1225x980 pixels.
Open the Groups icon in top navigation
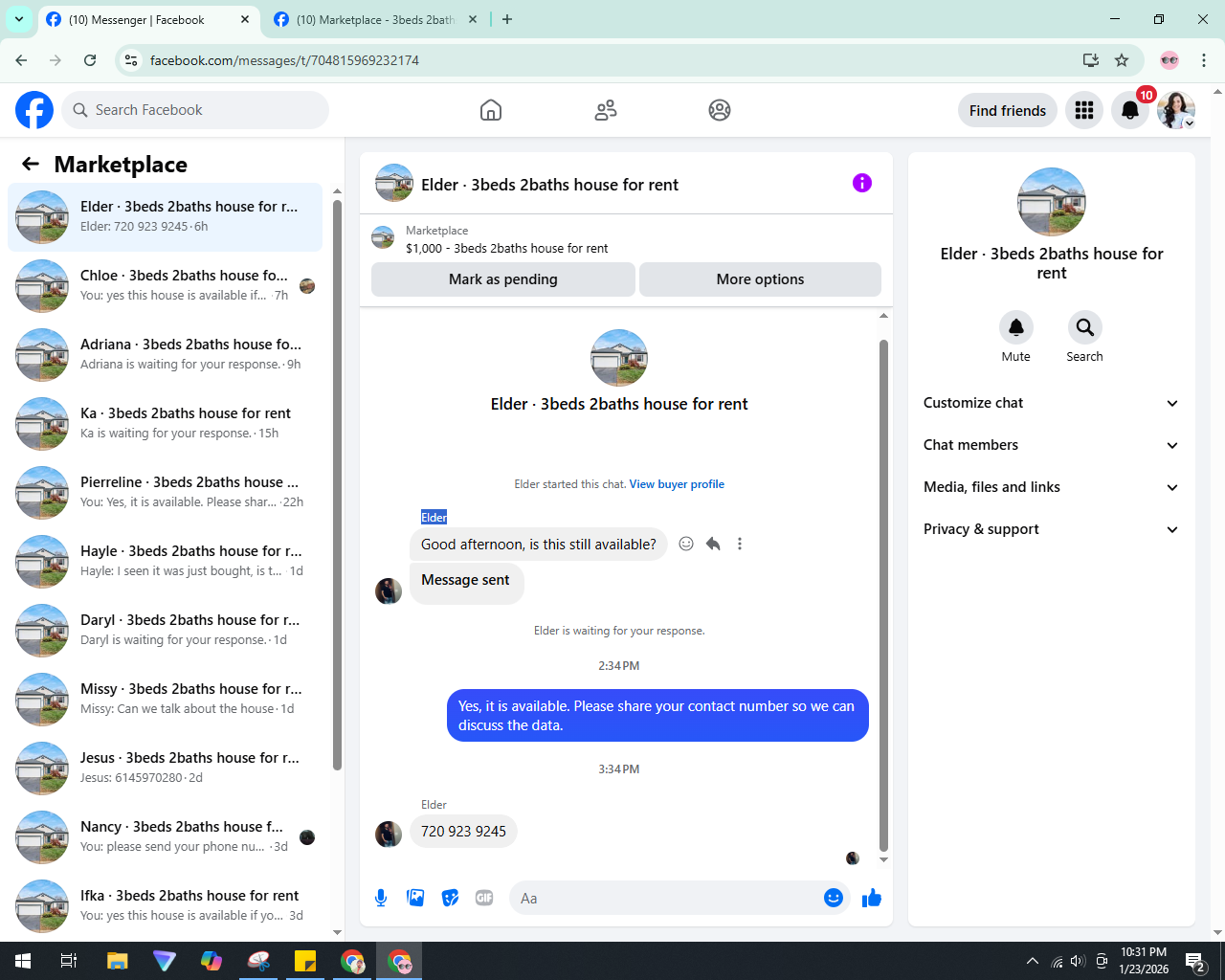coord(720,110)
